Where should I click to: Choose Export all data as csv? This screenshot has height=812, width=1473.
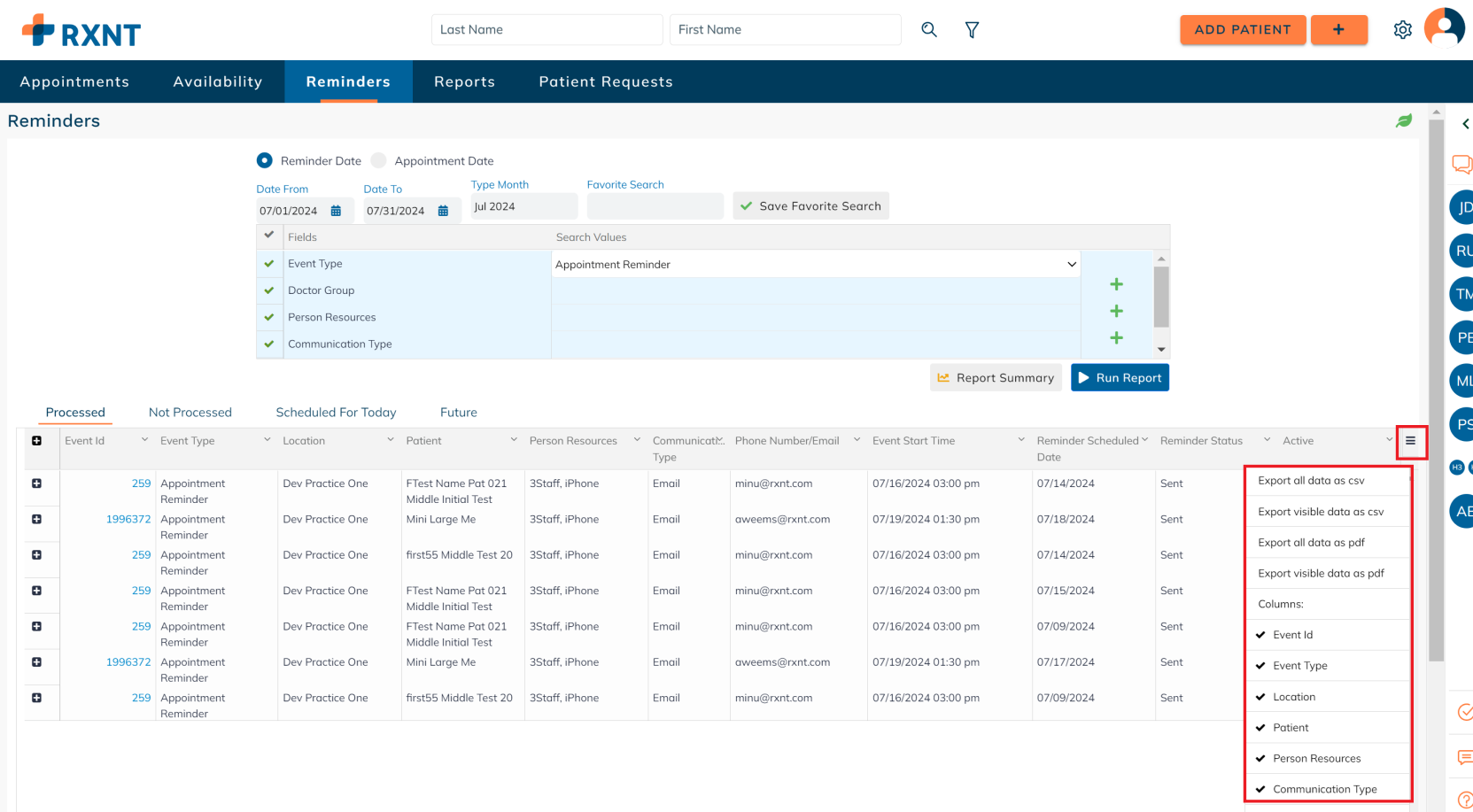pyautogui.click(x=1311, y=481)
